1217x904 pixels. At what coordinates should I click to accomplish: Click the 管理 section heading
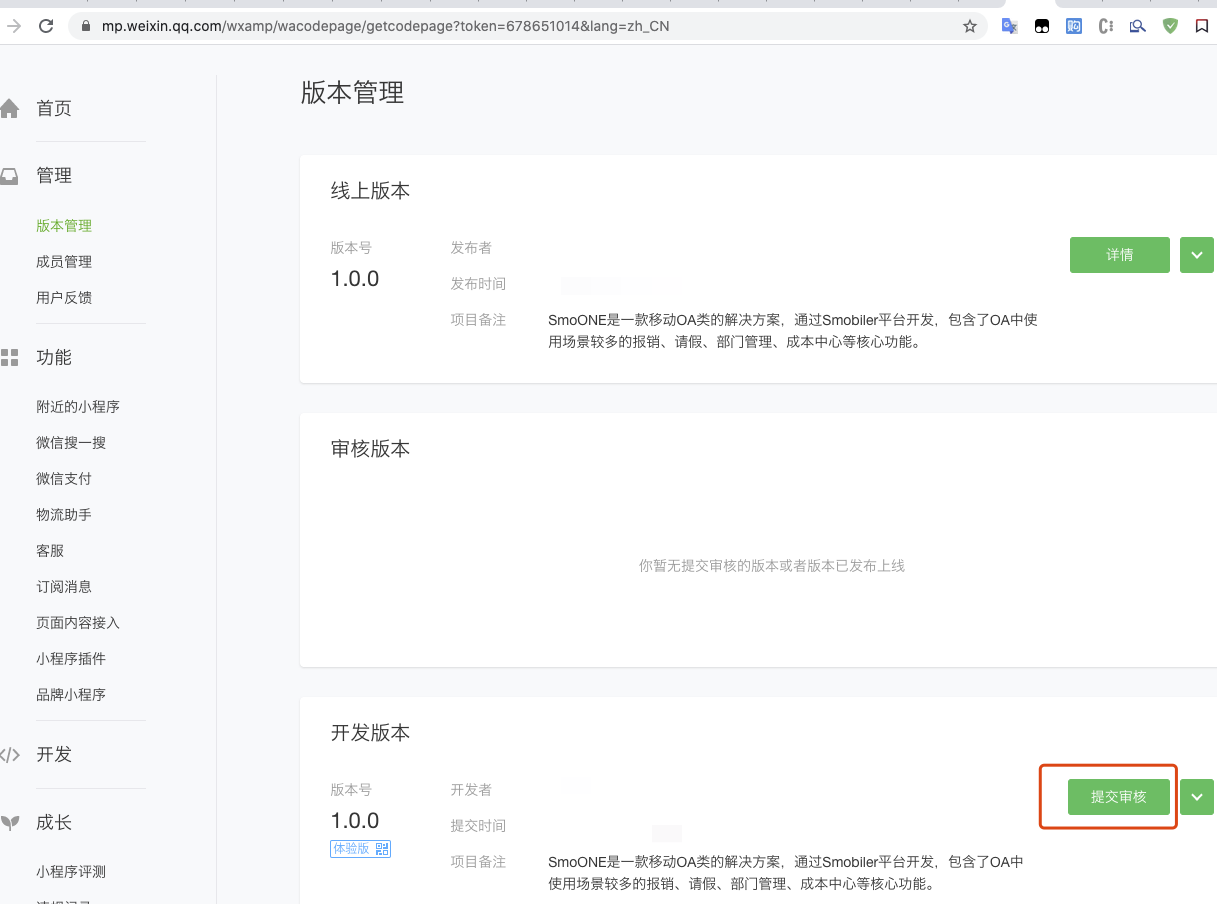54,176
